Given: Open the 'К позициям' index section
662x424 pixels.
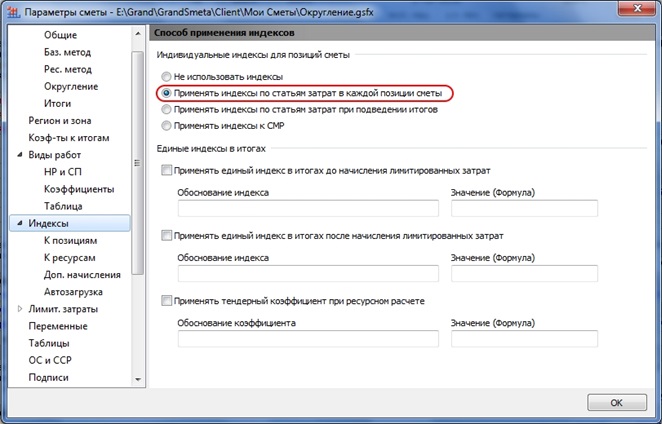Looking at the screenshot, I should [69, 241].
